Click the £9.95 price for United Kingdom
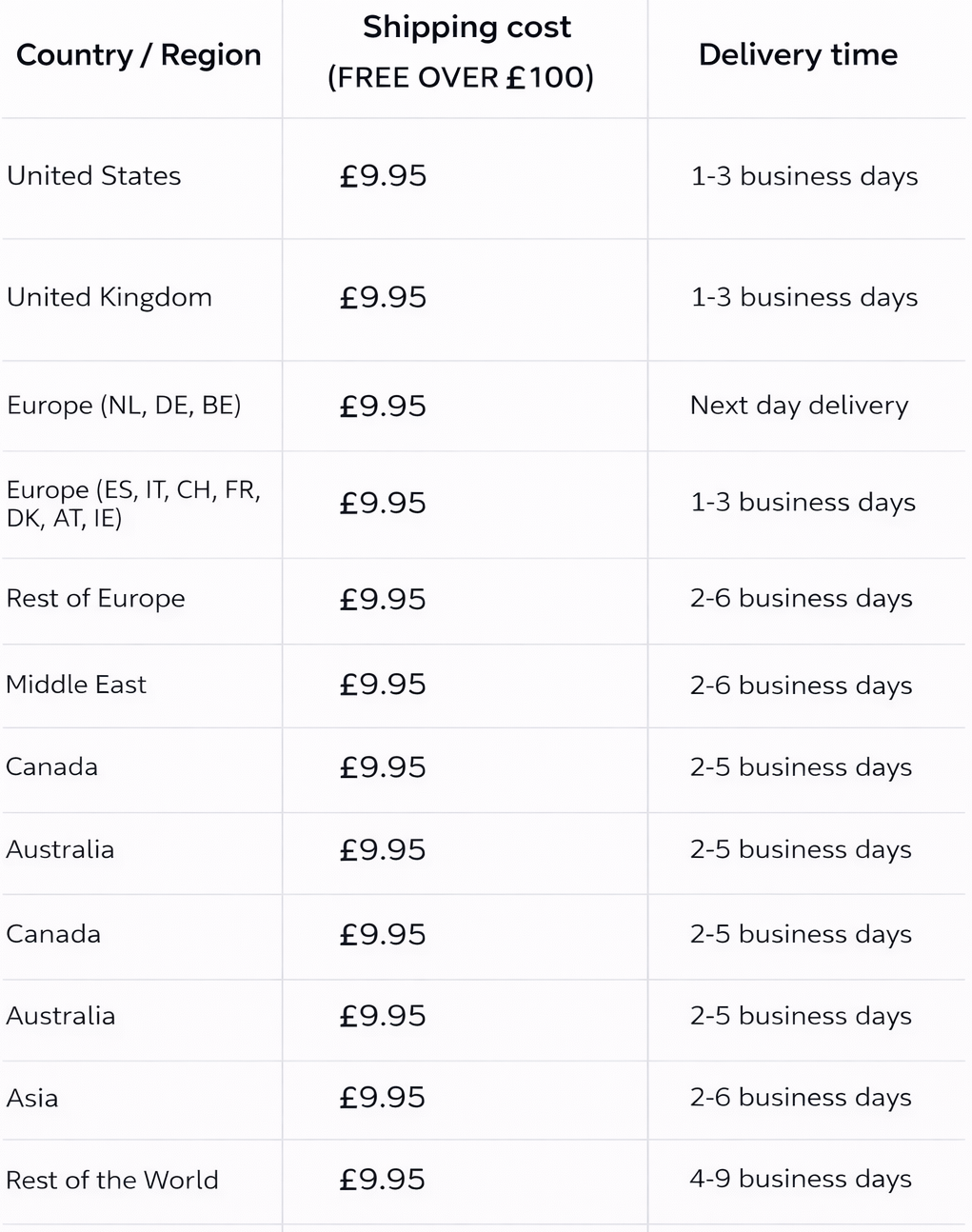The height and width of the screenshot is (1232, 972). (x=384, y=297)
